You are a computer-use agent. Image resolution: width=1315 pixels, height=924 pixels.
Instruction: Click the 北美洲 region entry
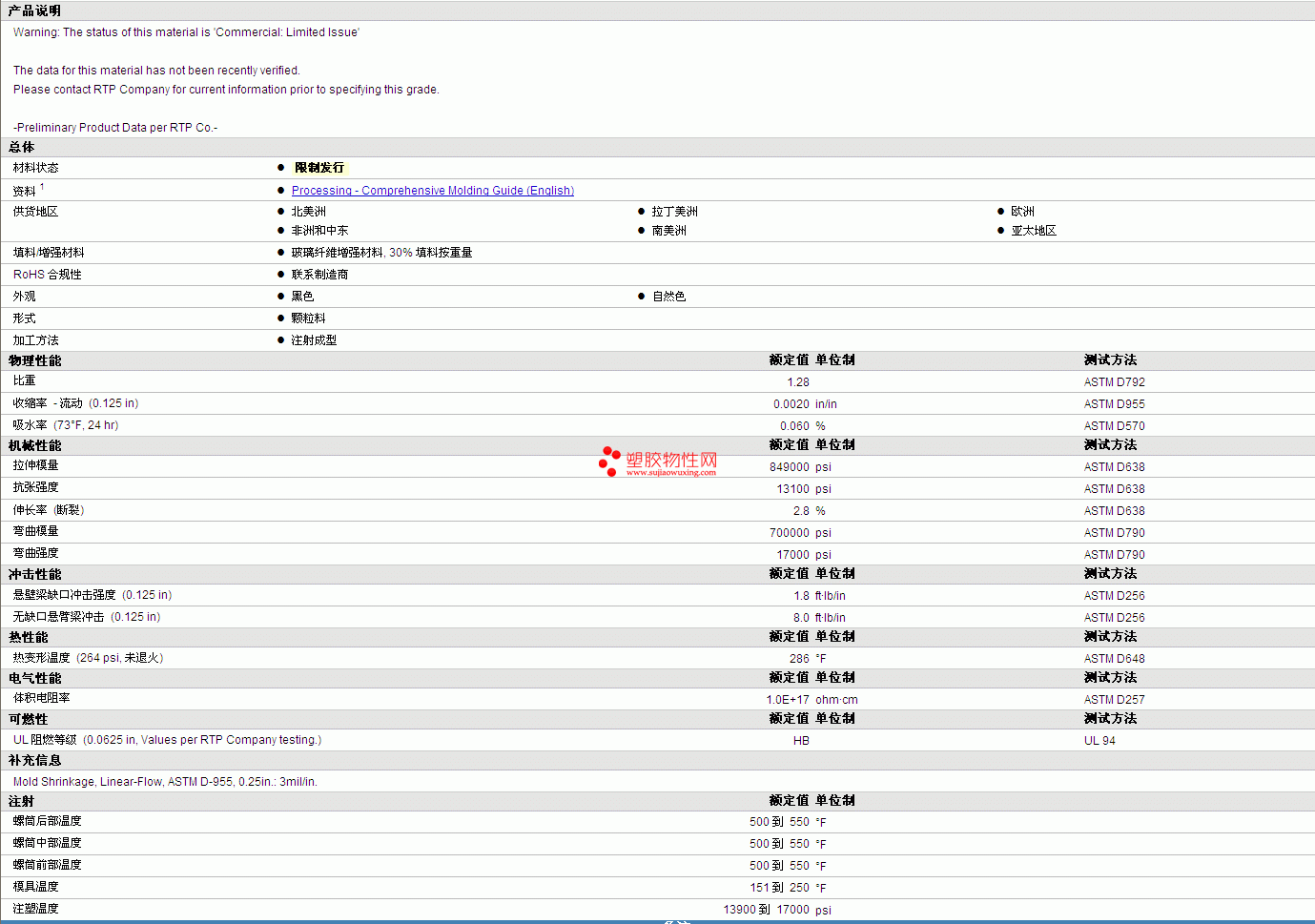[x=309, y=212]
